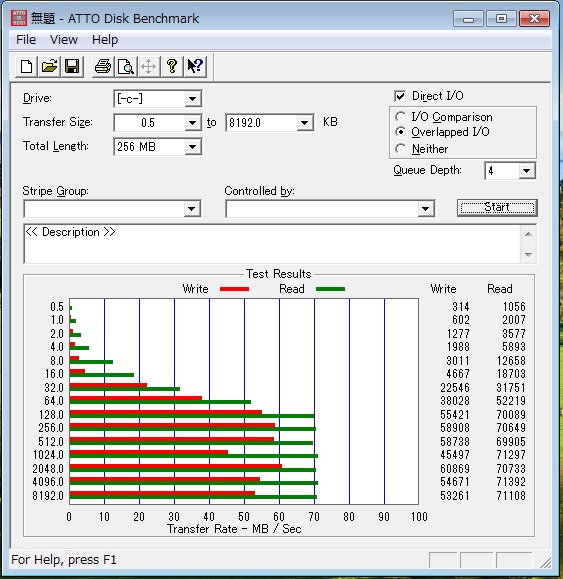Click the 0.5 row label in chart

[x=57, y=307]
